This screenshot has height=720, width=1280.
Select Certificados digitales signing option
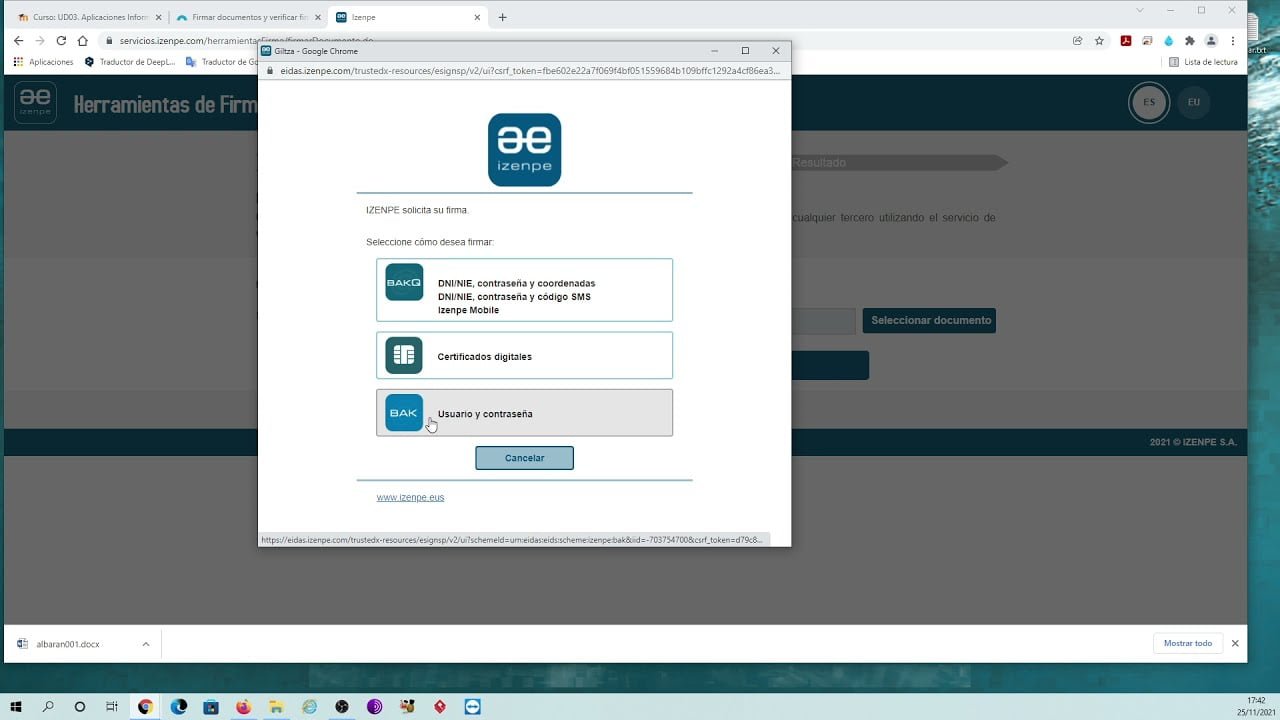pos(524,355)
